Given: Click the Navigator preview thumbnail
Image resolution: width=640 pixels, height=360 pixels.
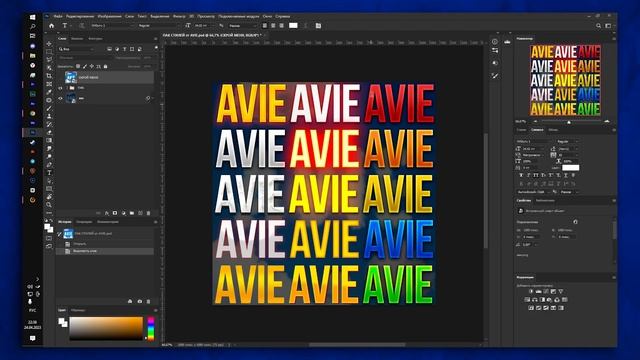Looking at the screenshot, I should pyautogui.click(x=565, y=80).
